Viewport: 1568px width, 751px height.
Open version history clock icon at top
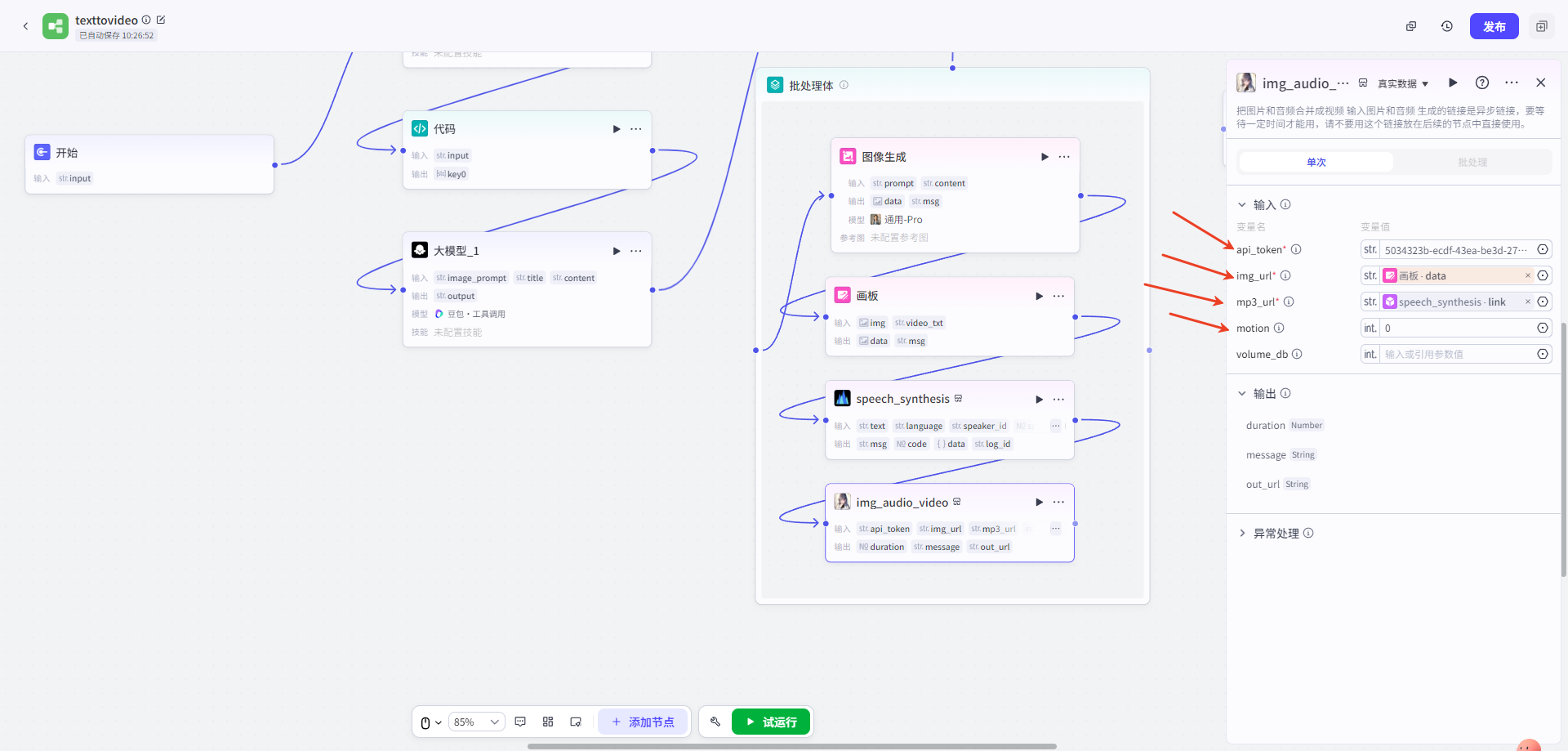click(1446, 26)
